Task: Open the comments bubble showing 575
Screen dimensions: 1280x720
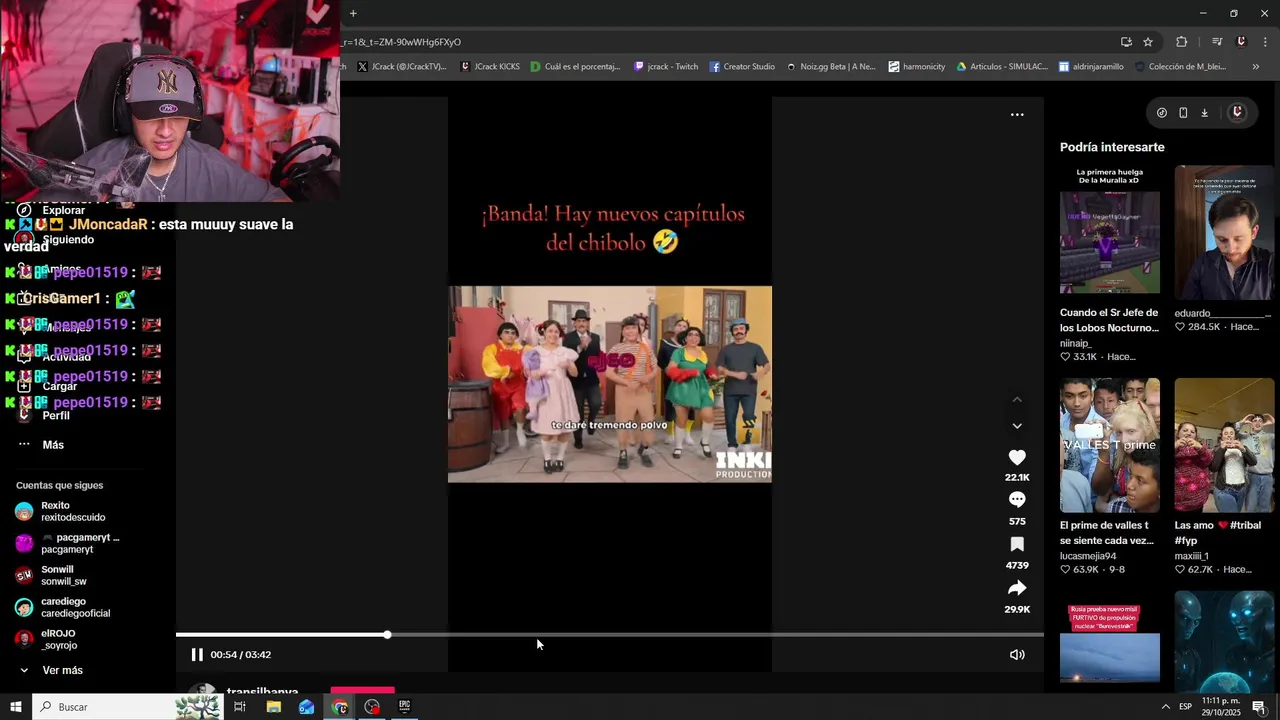Action: click(1017, 500)
